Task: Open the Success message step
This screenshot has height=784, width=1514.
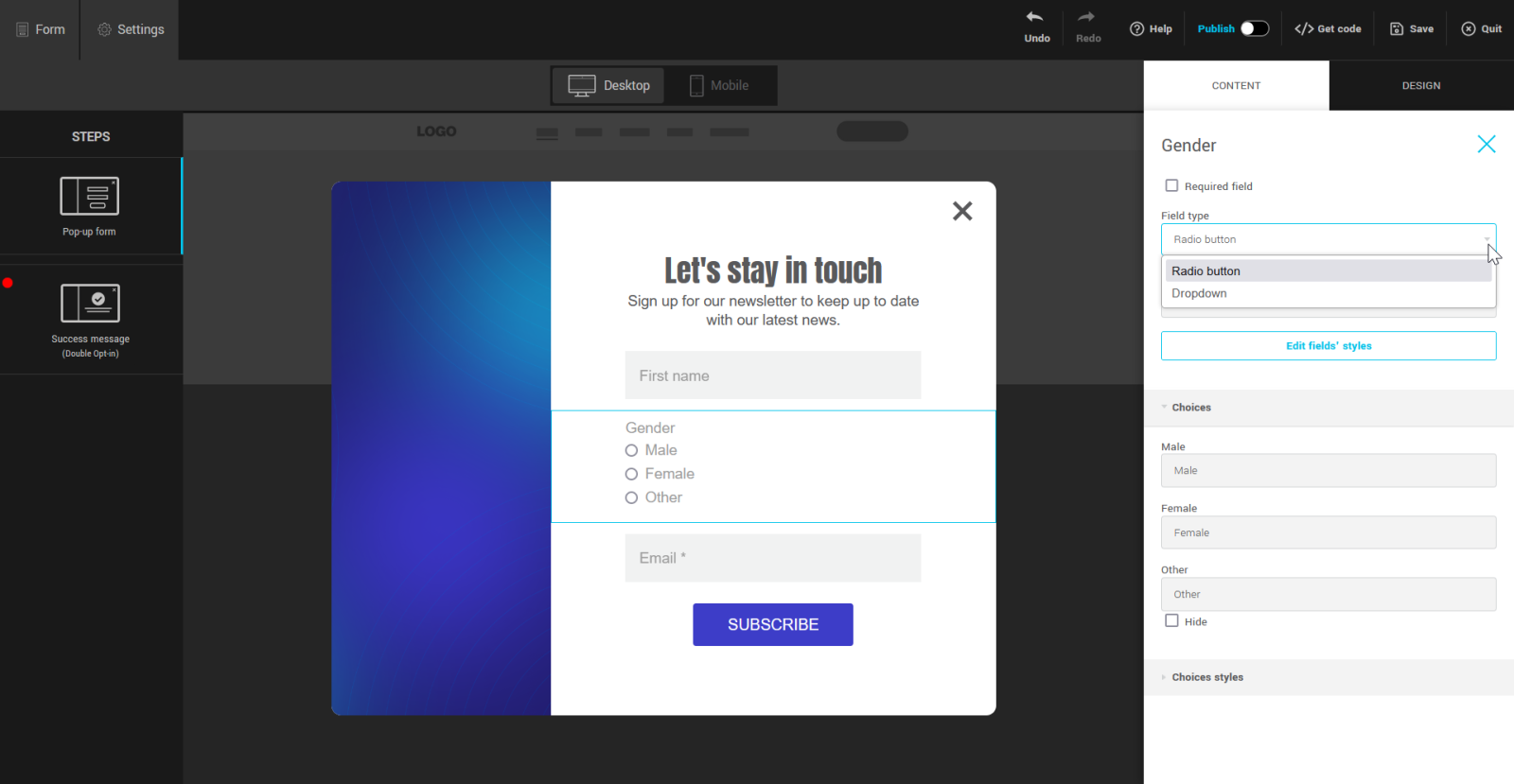Action: point(90,304)
